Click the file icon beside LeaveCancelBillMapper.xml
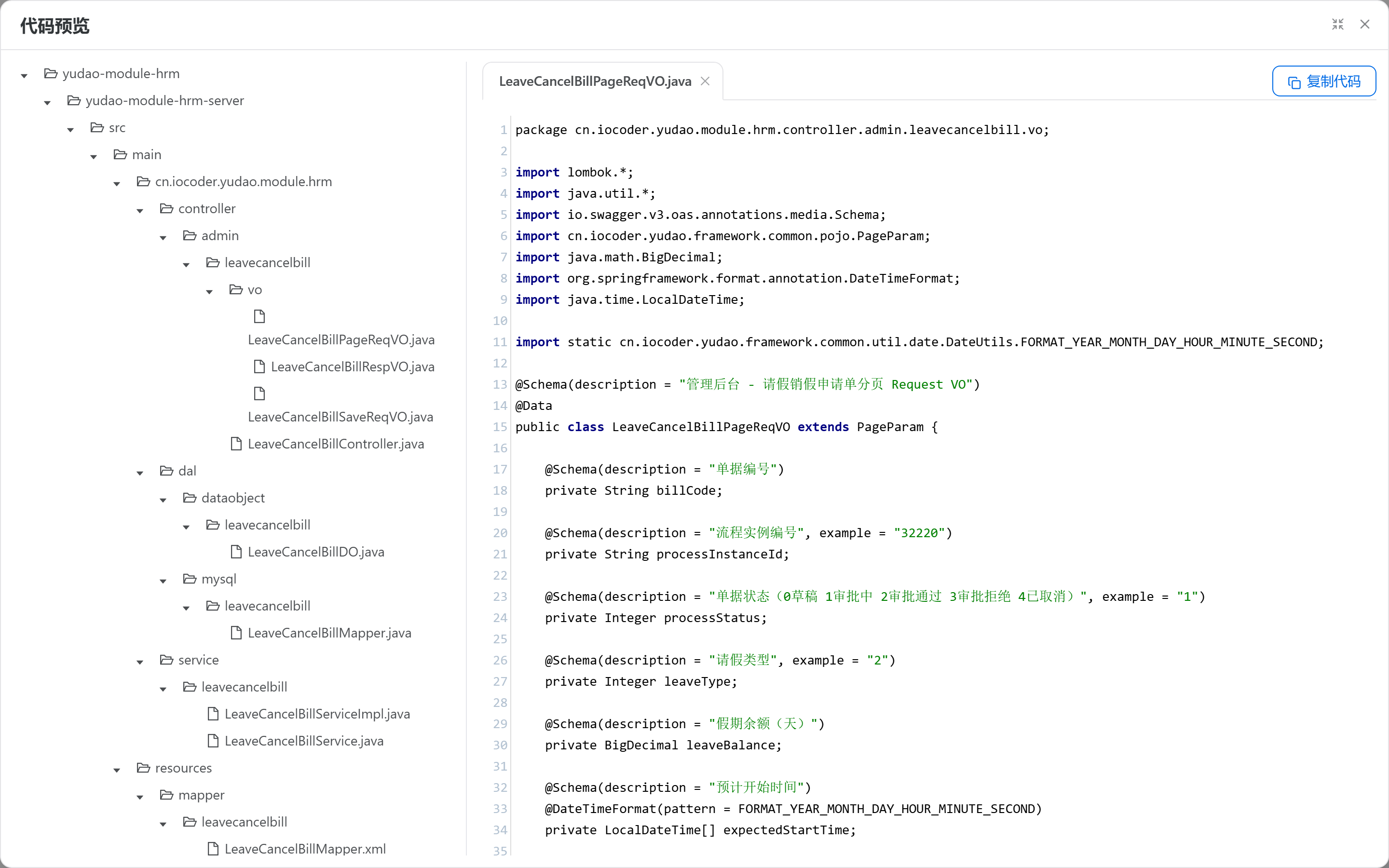1389x868 pixels. pyautogui.click(x=213, y=849)
